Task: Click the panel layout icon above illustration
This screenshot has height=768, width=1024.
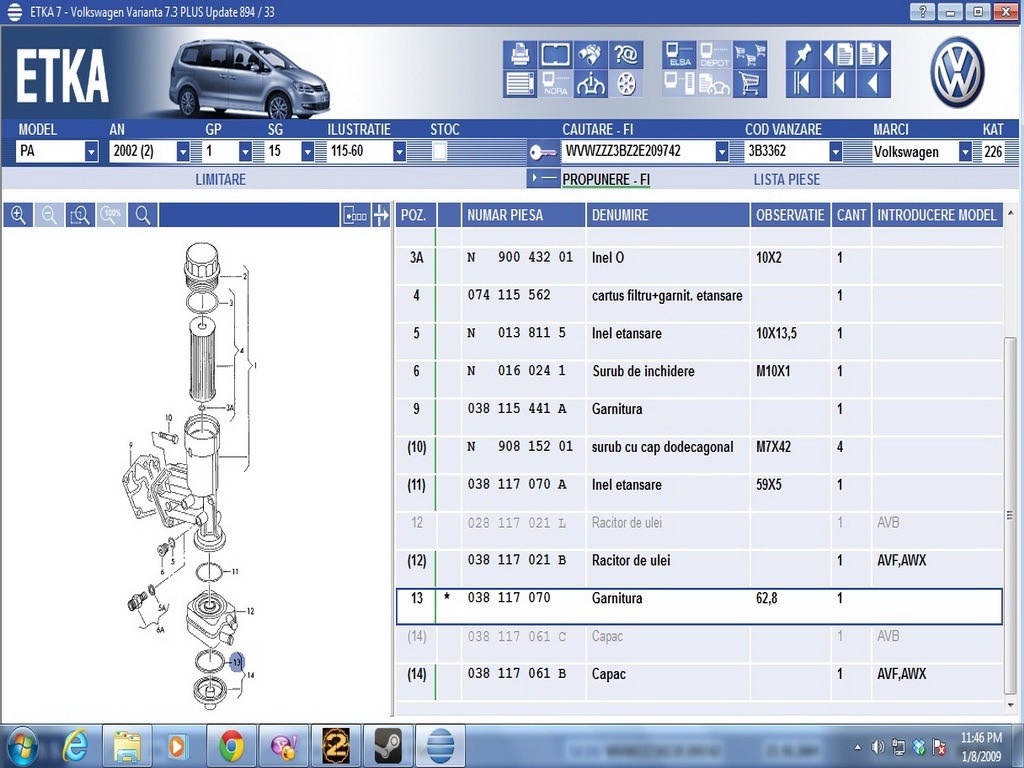Action: [x=356, y=215]
